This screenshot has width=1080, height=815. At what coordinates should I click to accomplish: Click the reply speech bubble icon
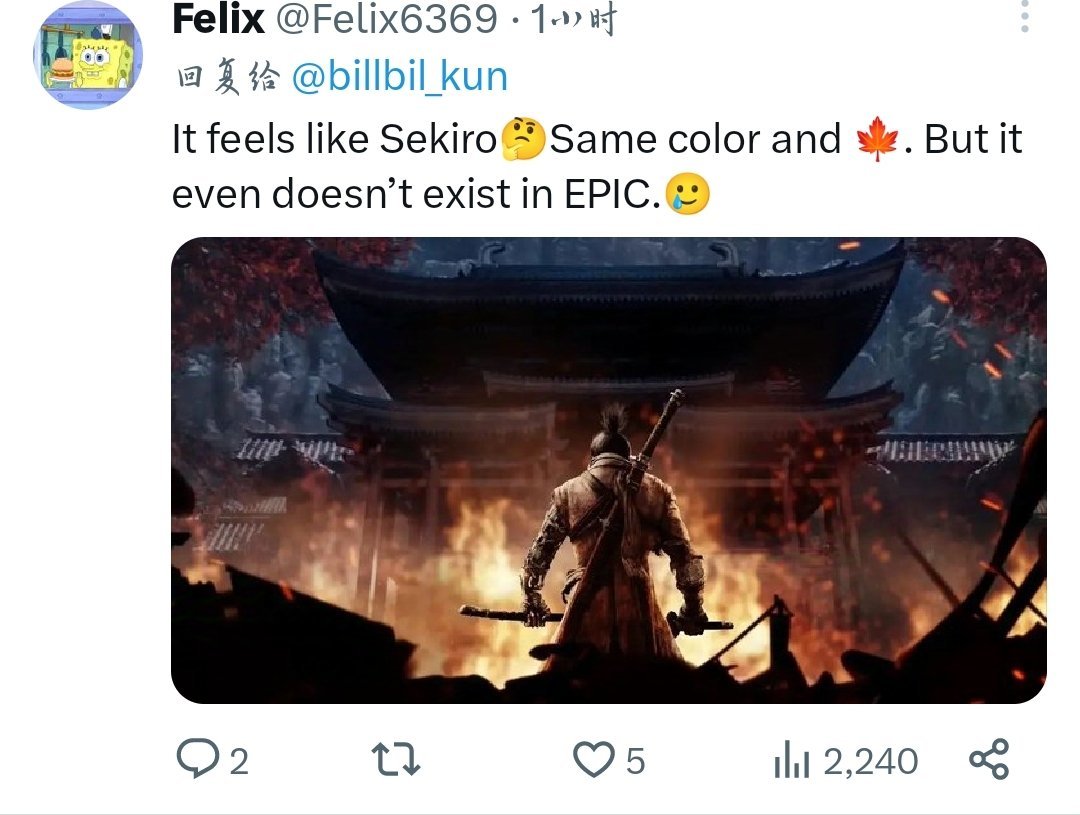pyautogui.click(x=197, y=761)
